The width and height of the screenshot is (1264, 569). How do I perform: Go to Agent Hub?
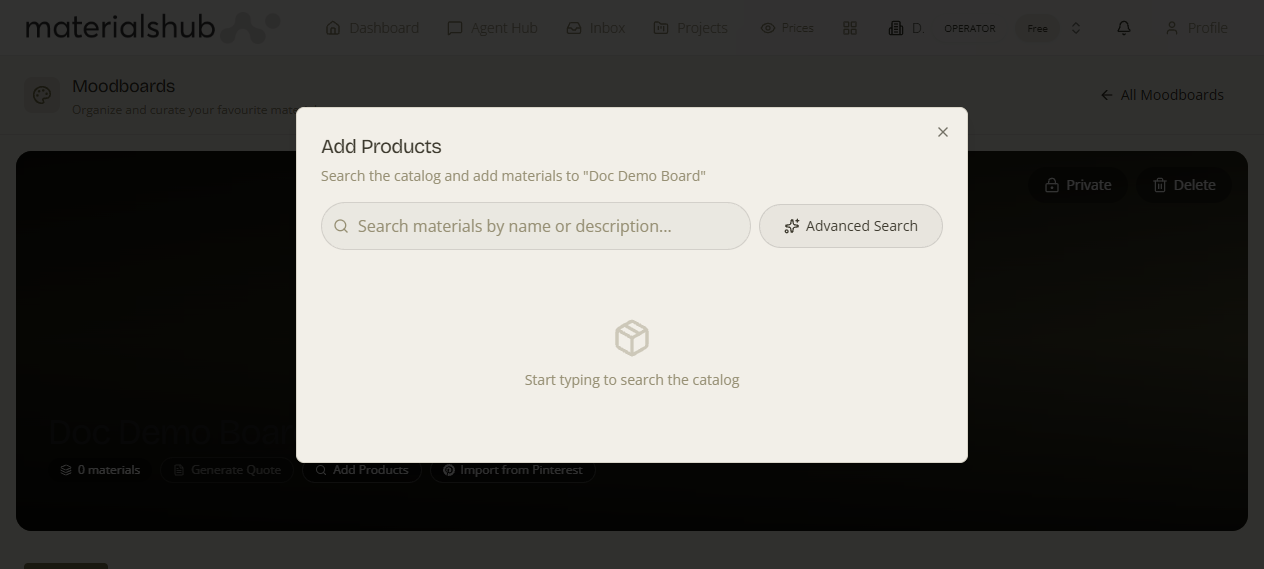[492, 28]
